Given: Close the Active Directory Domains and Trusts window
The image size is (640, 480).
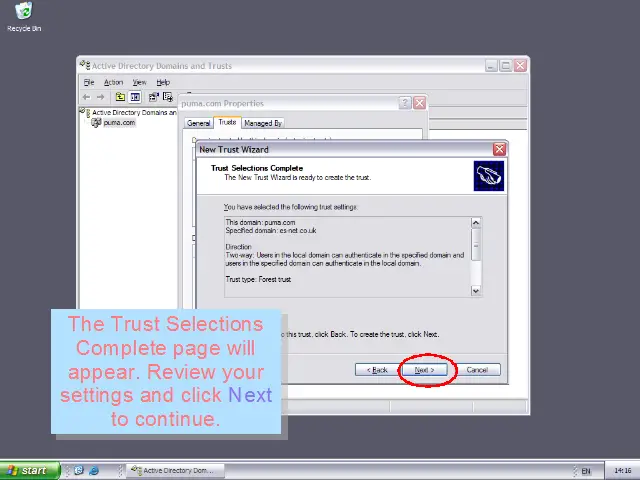Looking at the screenshot, I should coord(520,65).
